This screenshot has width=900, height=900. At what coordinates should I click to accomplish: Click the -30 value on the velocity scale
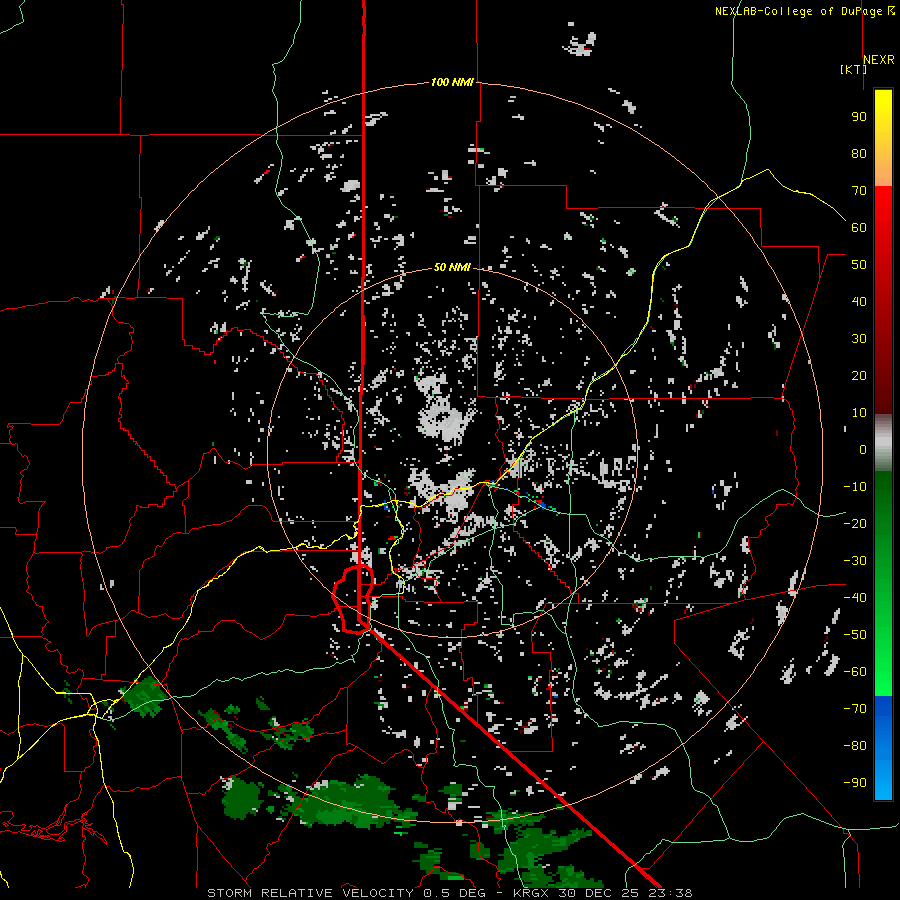[855, 561]
